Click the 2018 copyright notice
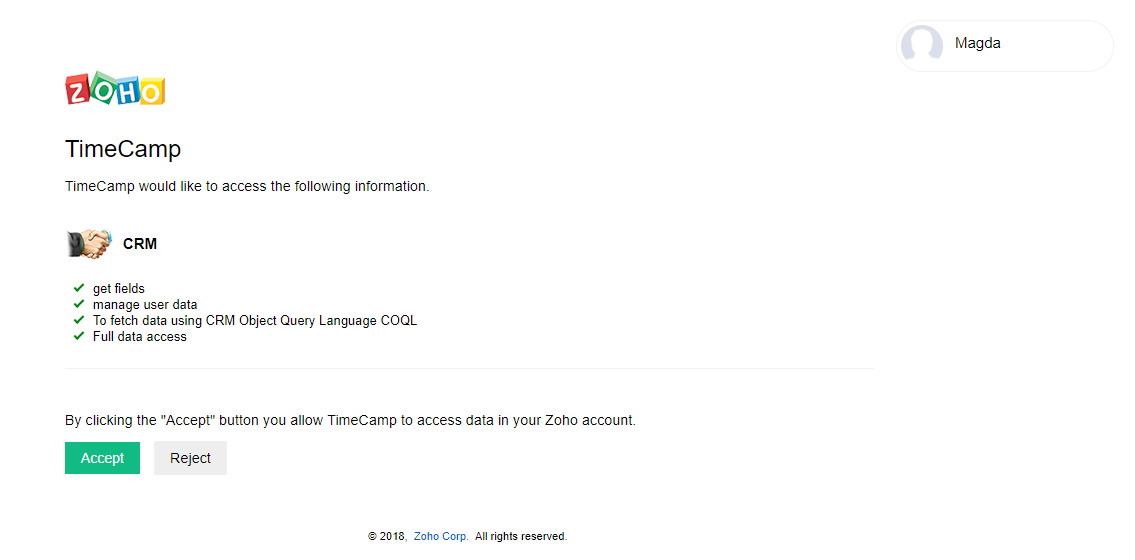 pos(468,536)
